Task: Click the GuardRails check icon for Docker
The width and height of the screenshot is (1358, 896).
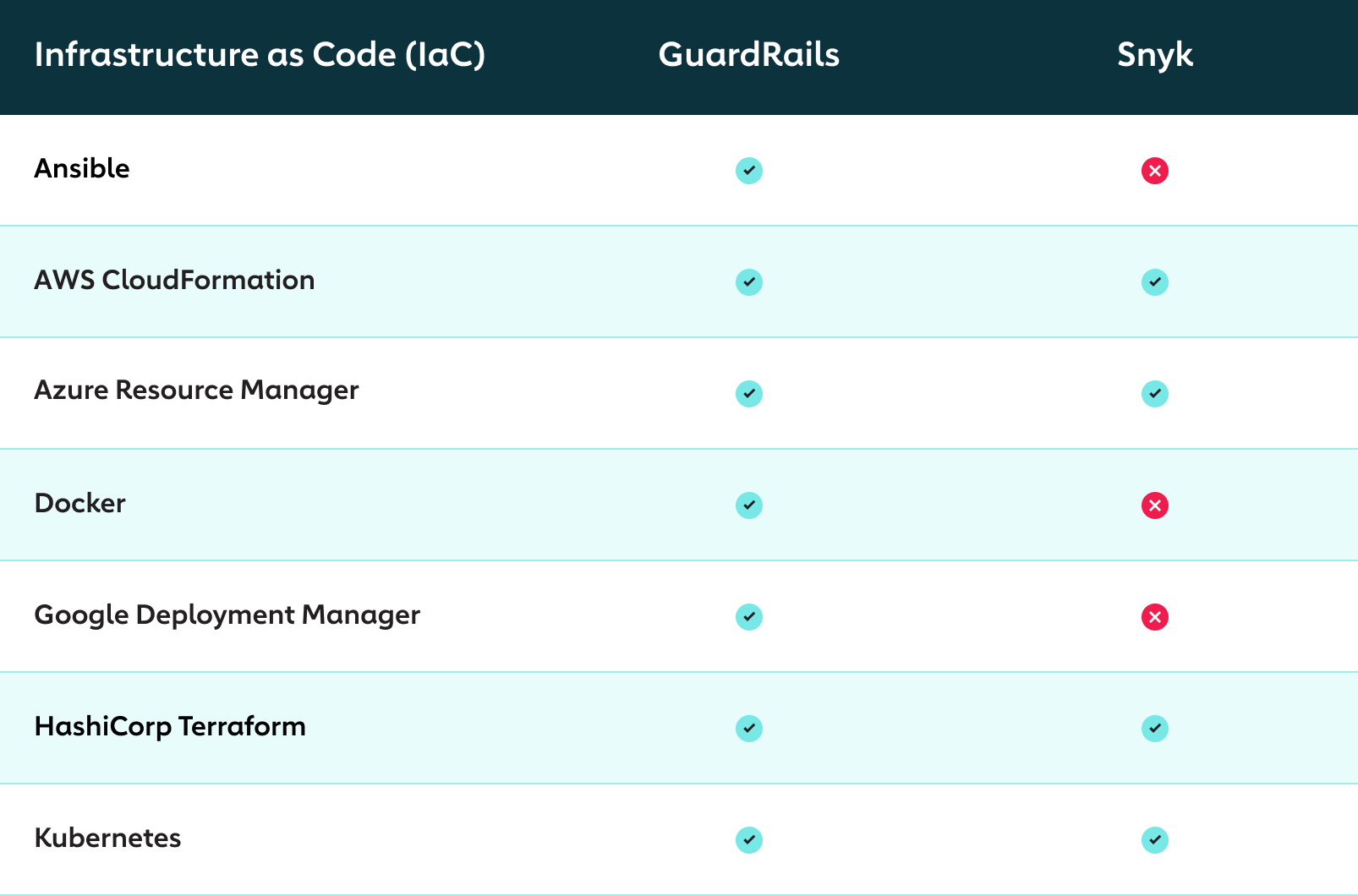Action: coord(749,505)
